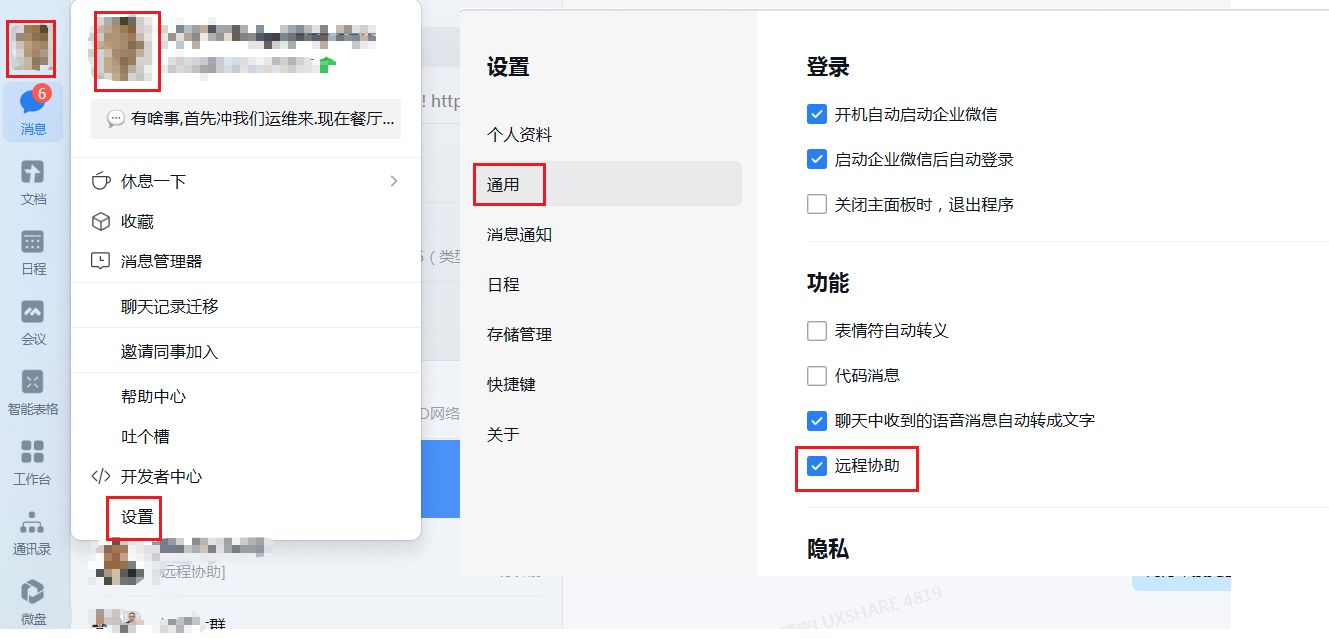
Task: Enable 关闭主面板时，退出程序 checkbox
Action: (x=817, y=204)
